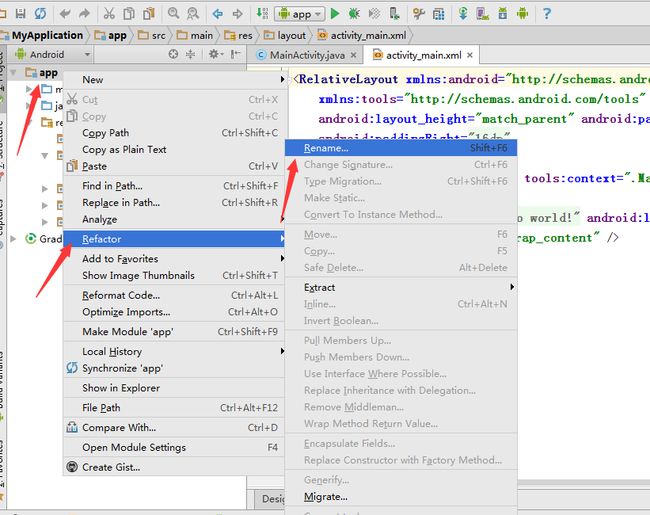
Task: Select Reformat Code menu item
Action: tap(174, 295)
